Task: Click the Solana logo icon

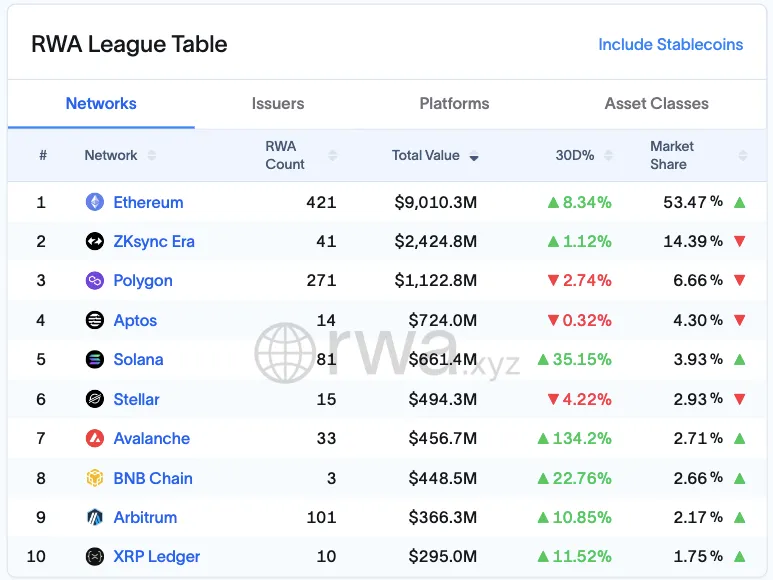Action: [95, 359]
